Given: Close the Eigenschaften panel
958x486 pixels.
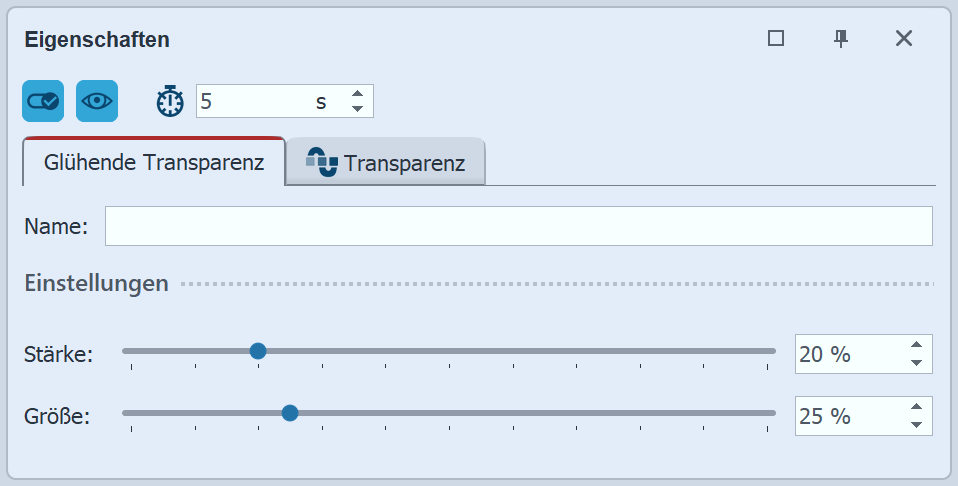Looking at the screenshot, I should pyautogui.click(x=904, y=38).
